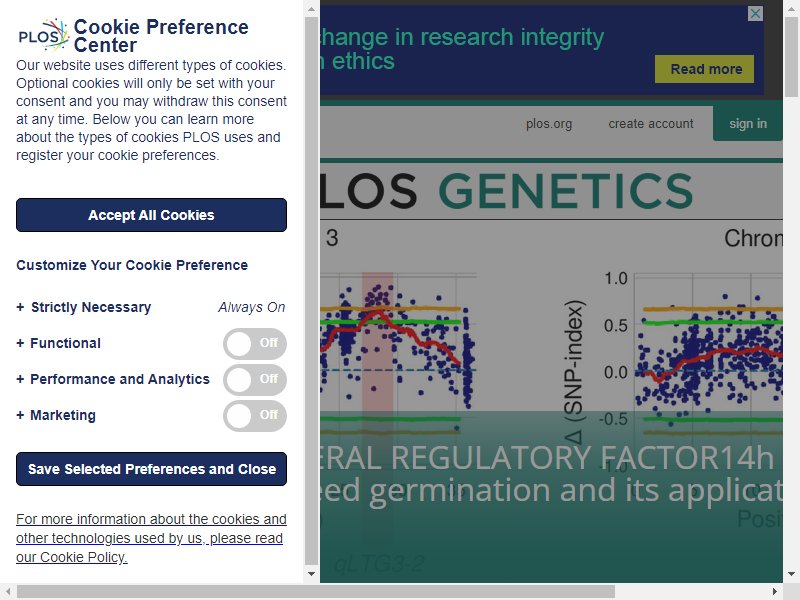Click the page vertical scrollbar down arrow
Image resolution: width=800 pixels, height=600 pixels.
tap(791, 573)
